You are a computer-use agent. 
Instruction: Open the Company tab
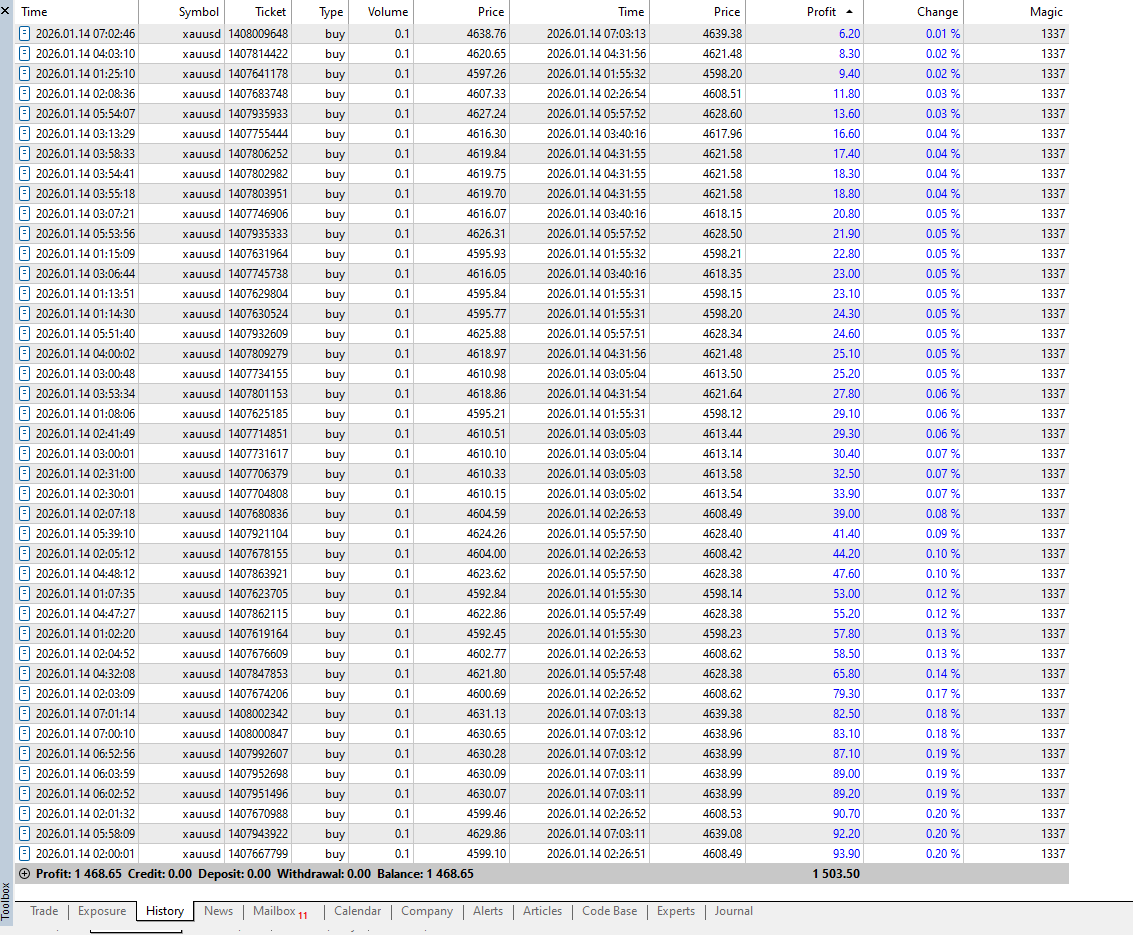(x=427, y=911)
